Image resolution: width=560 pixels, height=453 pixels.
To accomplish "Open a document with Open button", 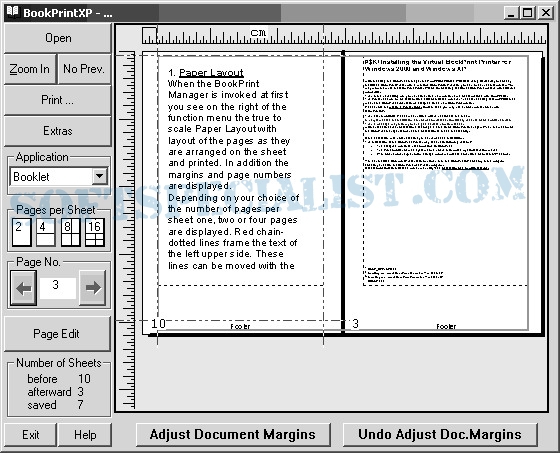I will (x=58, y=38).
